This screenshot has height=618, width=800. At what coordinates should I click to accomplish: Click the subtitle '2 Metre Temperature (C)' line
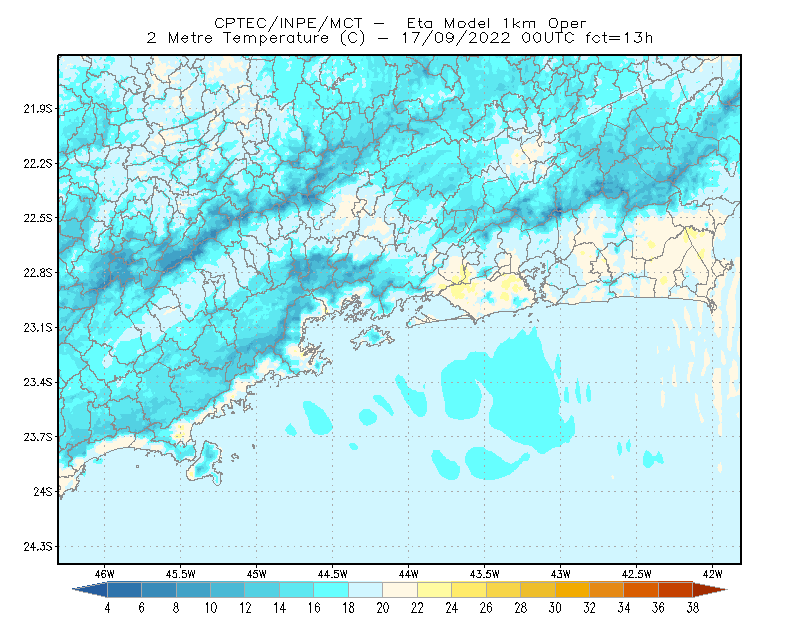click(x=400, y=38)
